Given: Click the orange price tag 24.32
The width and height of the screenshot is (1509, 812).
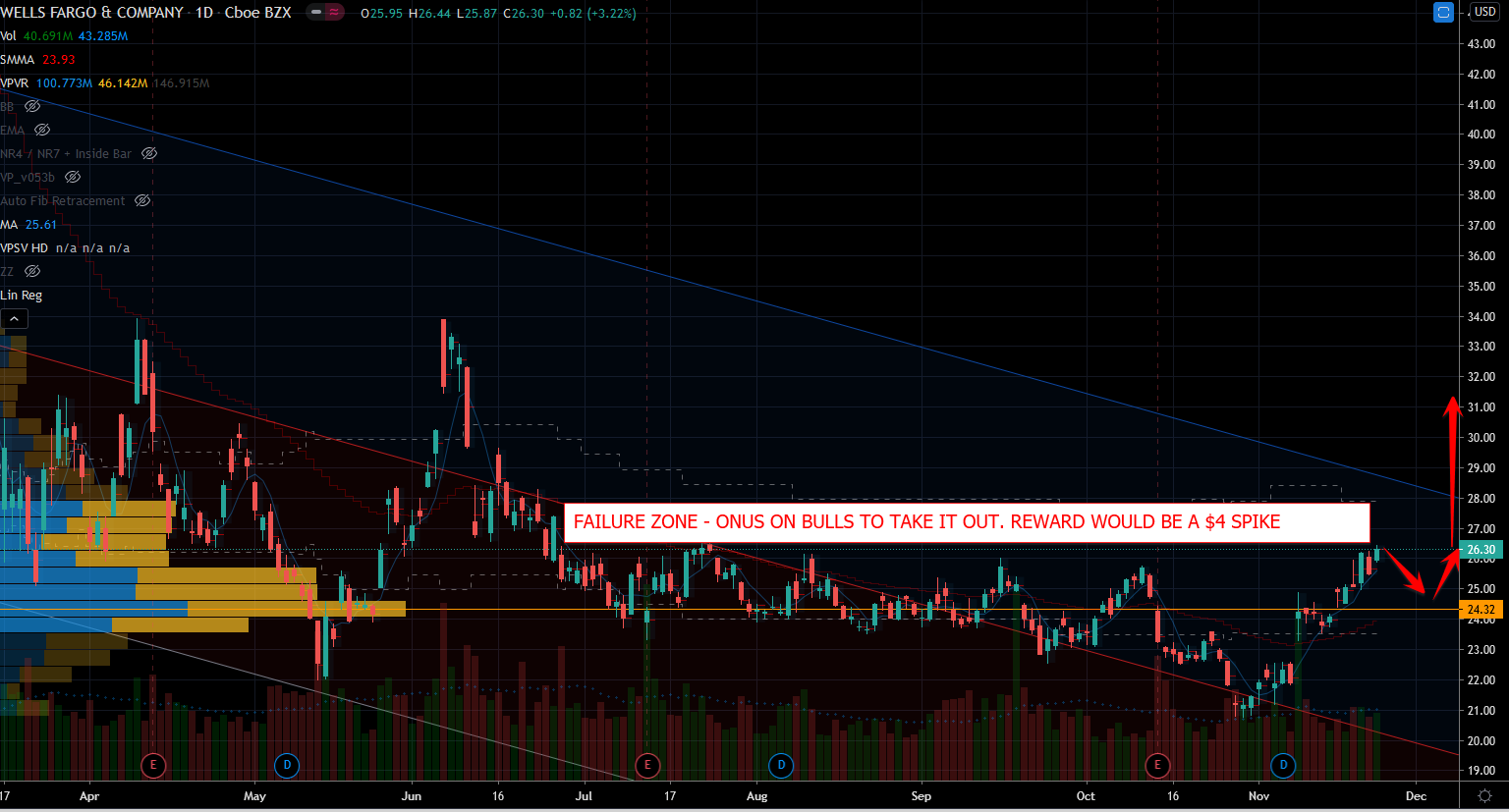Looking at the screenshot, I should click(1481, 610).
